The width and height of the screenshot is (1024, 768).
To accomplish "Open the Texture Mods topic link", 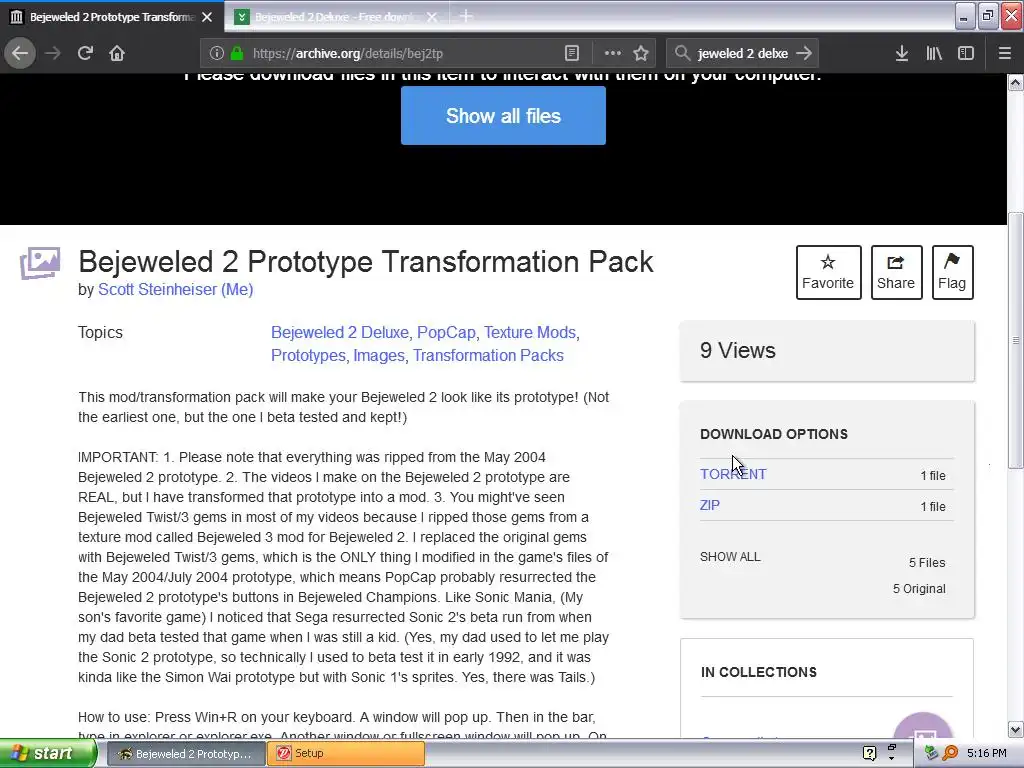I will point(530,332).
